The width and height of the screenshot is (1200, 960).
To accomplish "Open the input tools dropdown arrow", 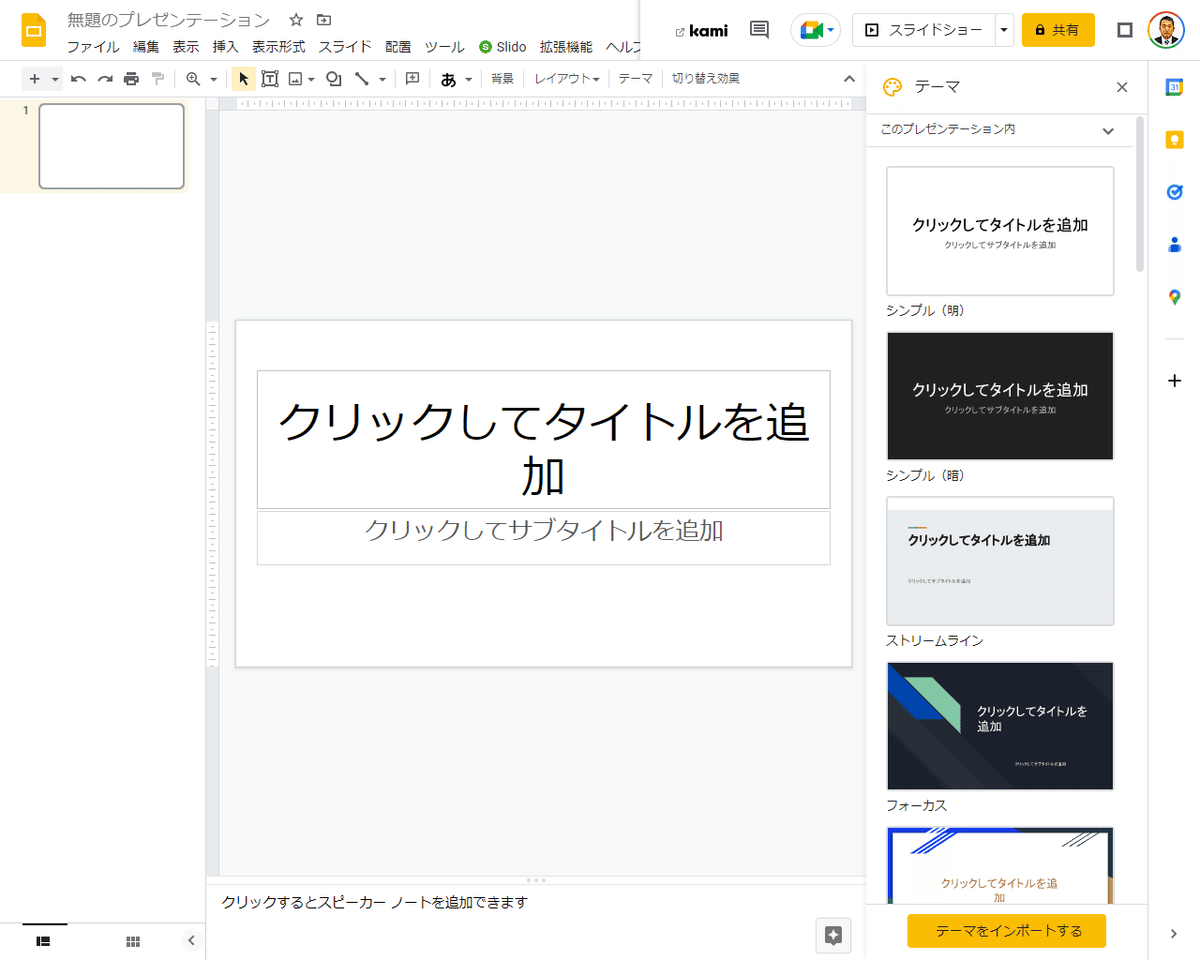I will coord(468,80).
